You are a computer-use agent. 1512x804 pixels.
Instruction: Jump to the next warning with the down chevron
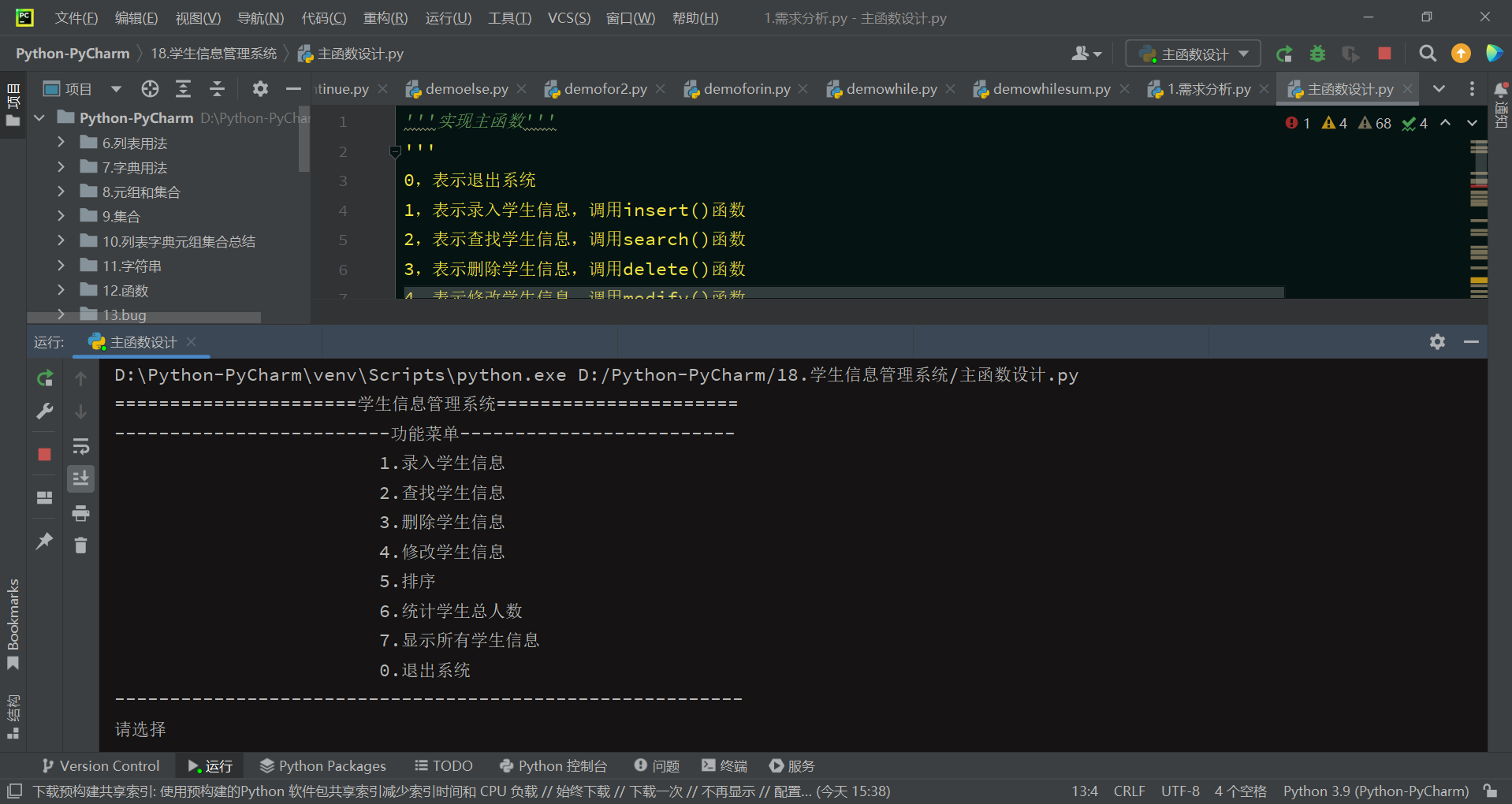click(x=1471, y=123)
